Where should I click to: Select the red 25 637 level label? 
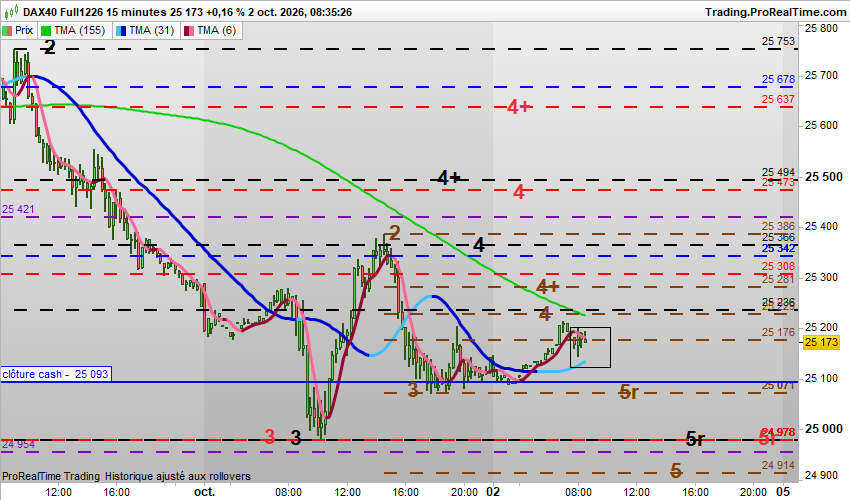(778, 99)
